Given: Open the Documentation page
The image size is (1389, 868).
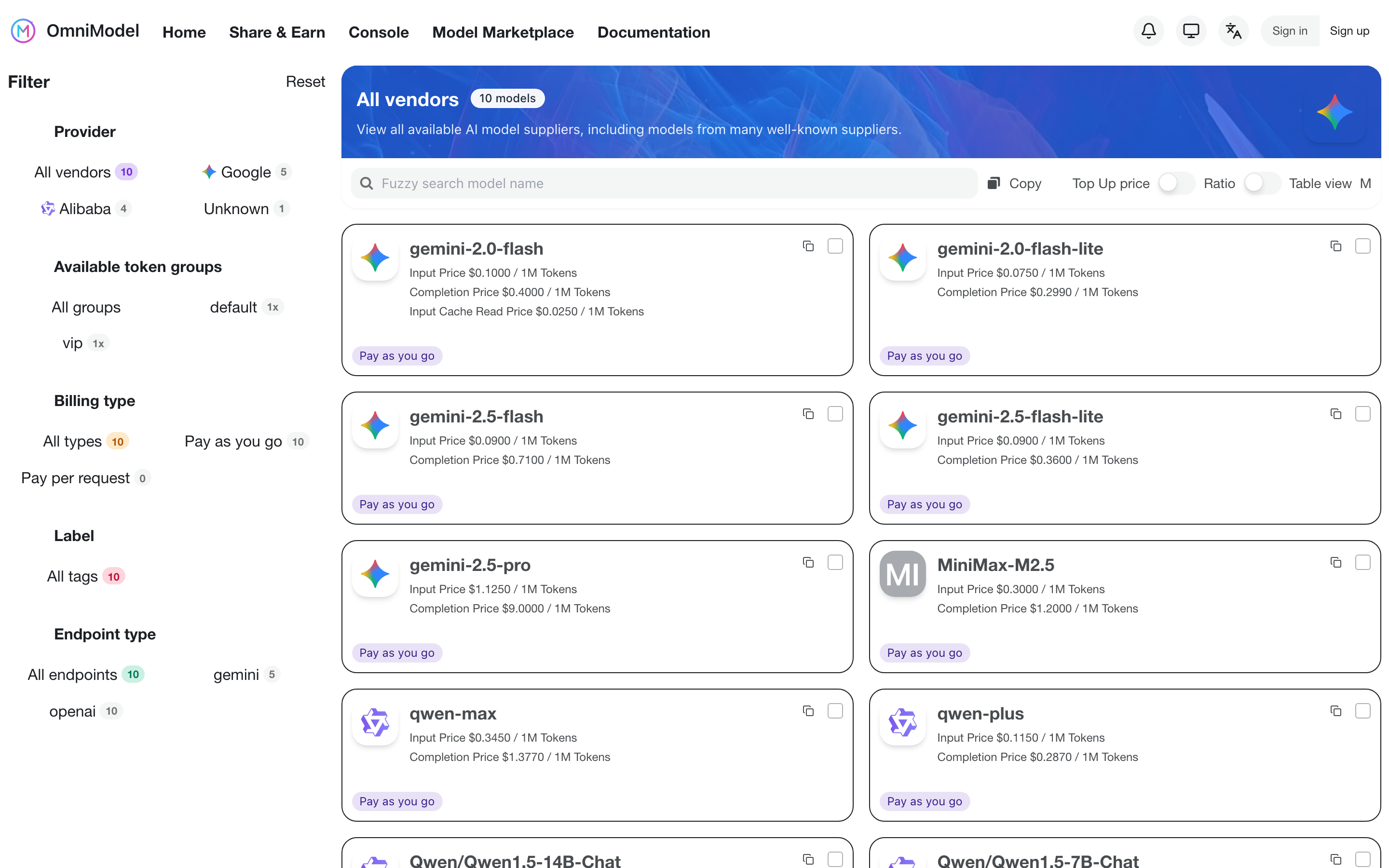Looking at the screenshot, I should point(654,32).
